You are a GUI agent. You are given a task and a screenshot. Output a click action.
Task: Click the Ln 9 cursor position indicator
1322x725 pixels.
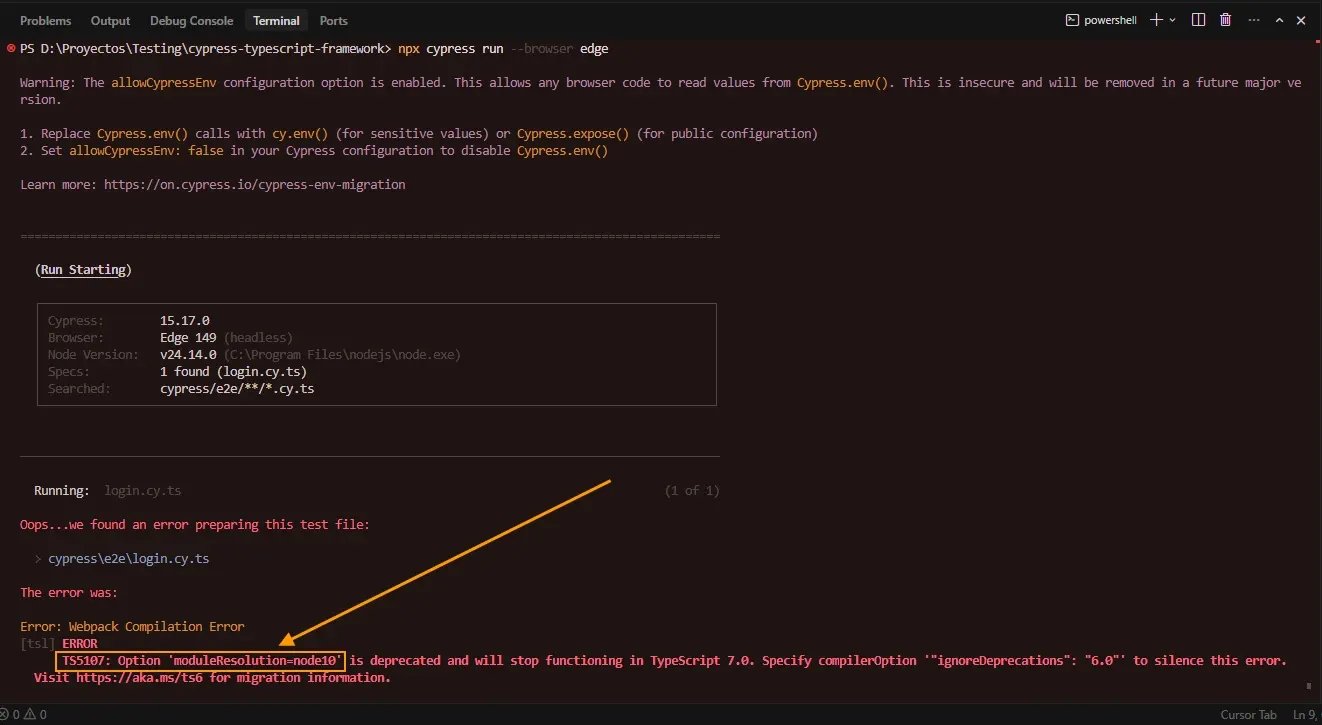point(1304,715)
